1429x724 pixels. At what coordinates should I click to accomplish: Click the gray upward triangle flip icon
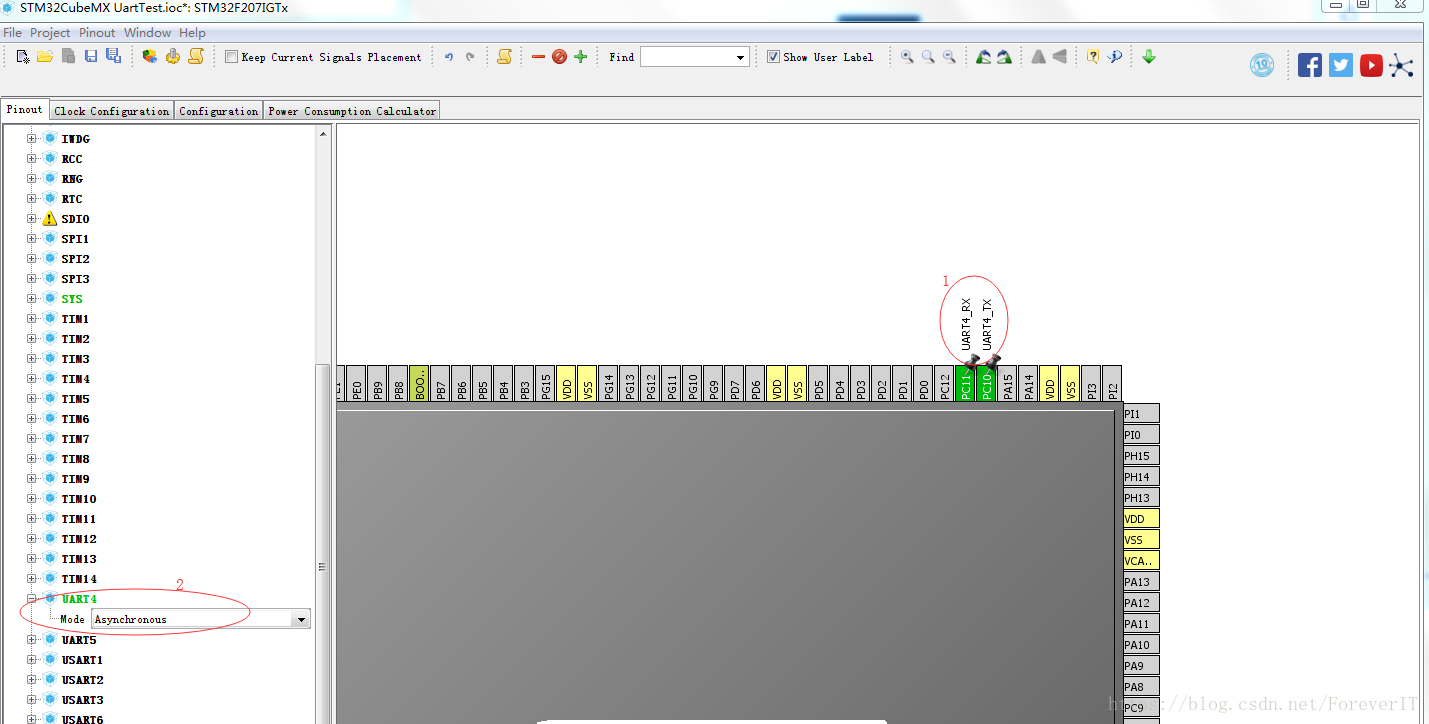[x=1038, y=57]
